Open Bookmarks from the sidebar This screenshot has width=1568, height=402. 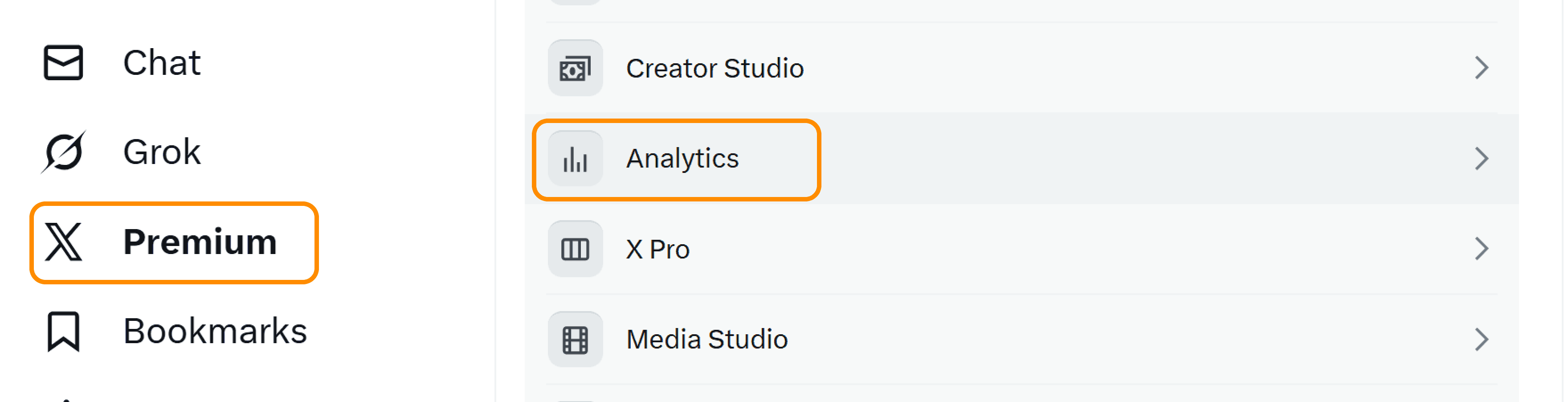(x=215, y=331)
